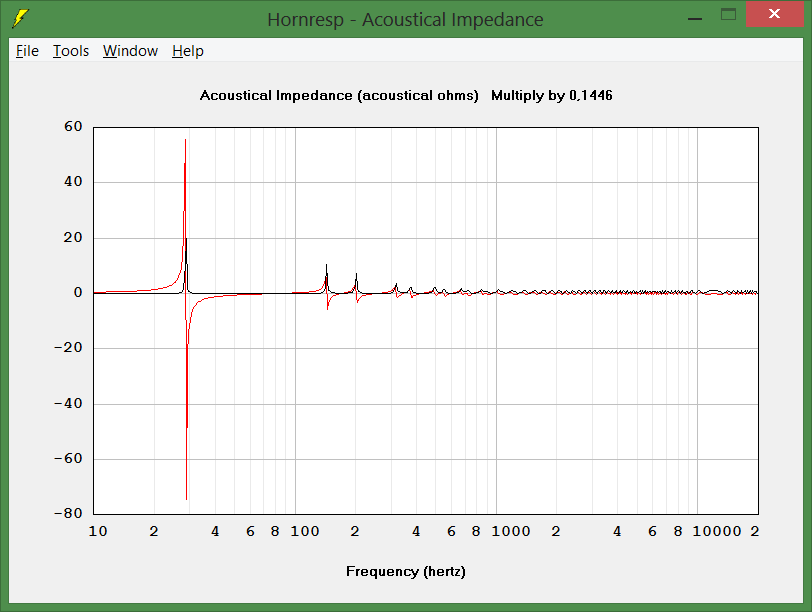Screen dimensions: 812x612
Task: Click the 'Multiply by 0,1446' text
Action: coord(552,95)
